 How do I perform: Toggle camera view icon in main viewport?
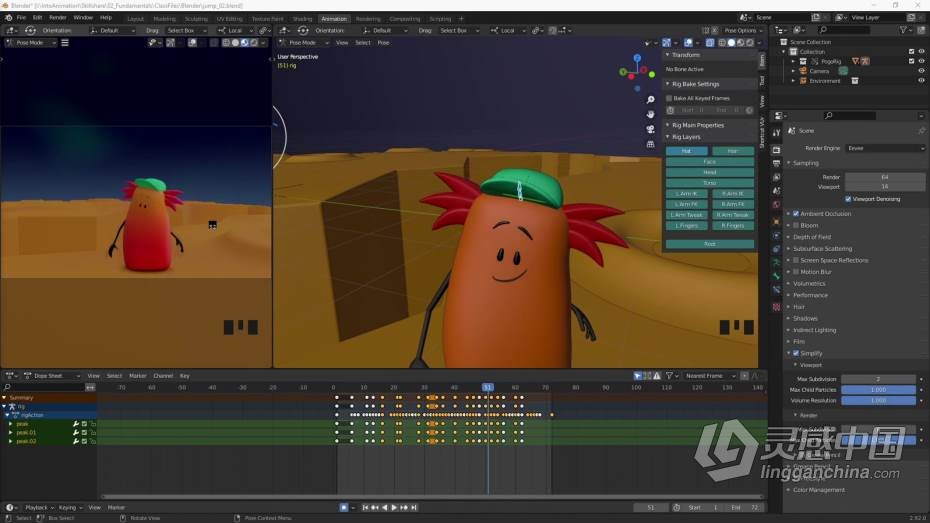point(651,129)
